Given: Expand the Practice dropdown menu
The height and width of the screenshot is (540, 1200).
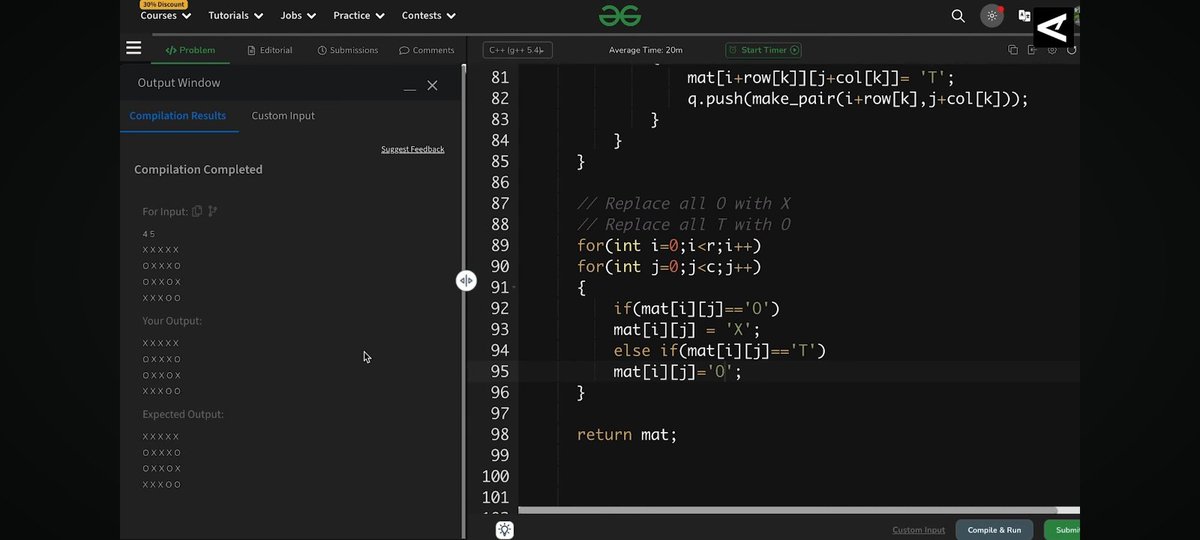Looking at the screenshot, I should coord(358,16).
